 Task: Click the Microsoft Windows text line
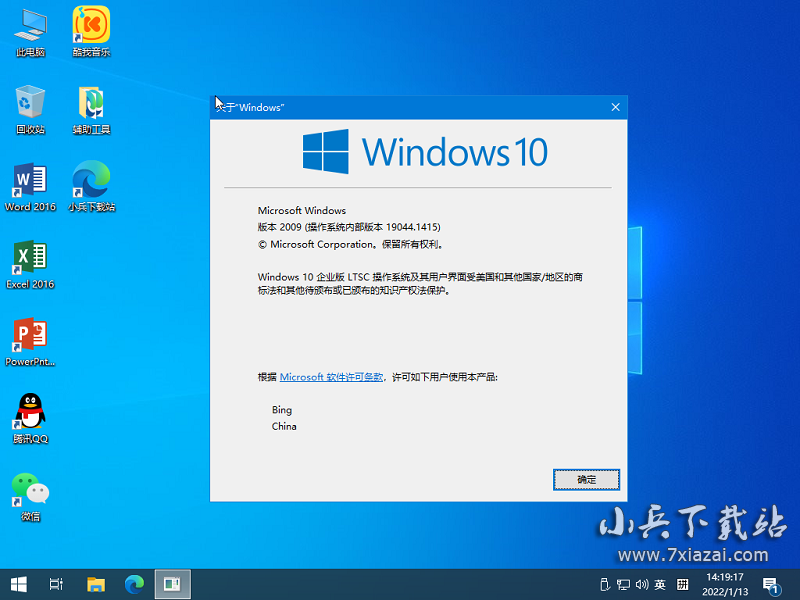coord(302,210)
